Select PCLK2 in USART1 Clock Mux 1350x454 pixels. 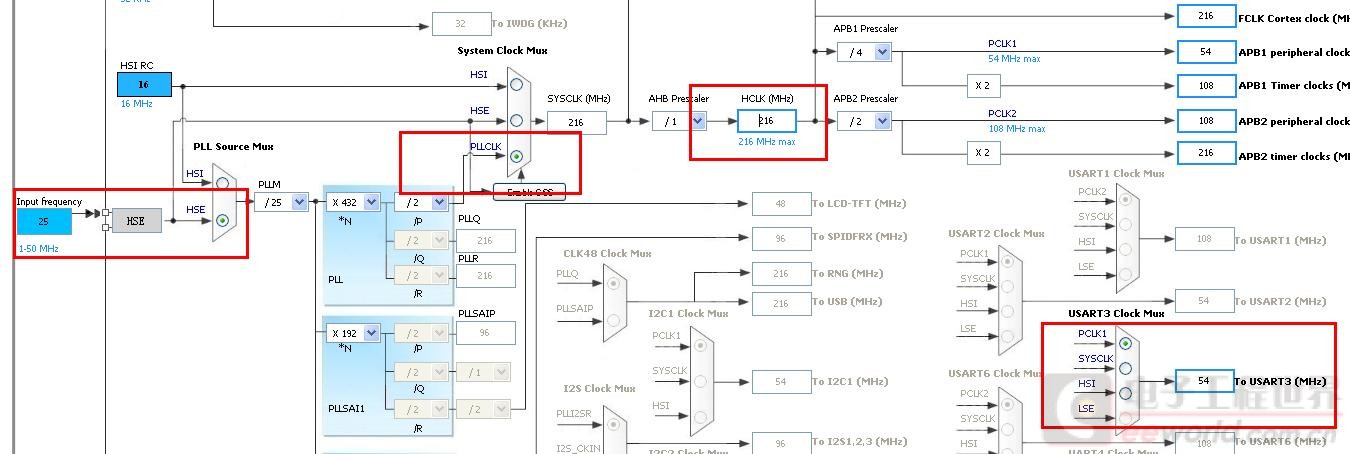[x=1125, y=199]
